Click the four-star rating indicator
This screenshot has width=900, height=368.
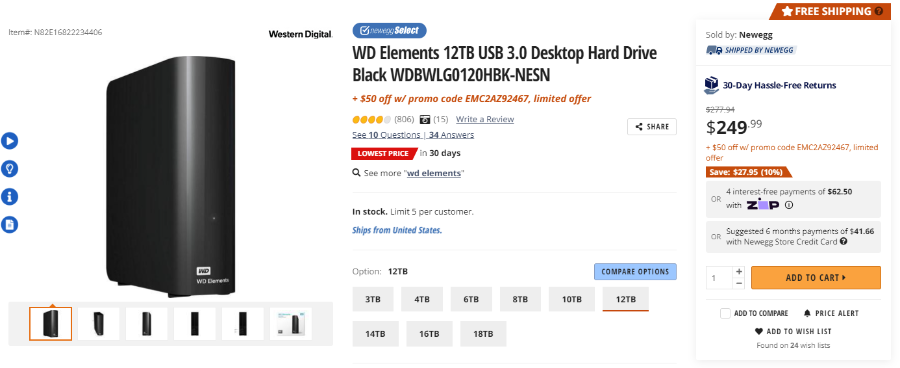[x=371, y=119]
